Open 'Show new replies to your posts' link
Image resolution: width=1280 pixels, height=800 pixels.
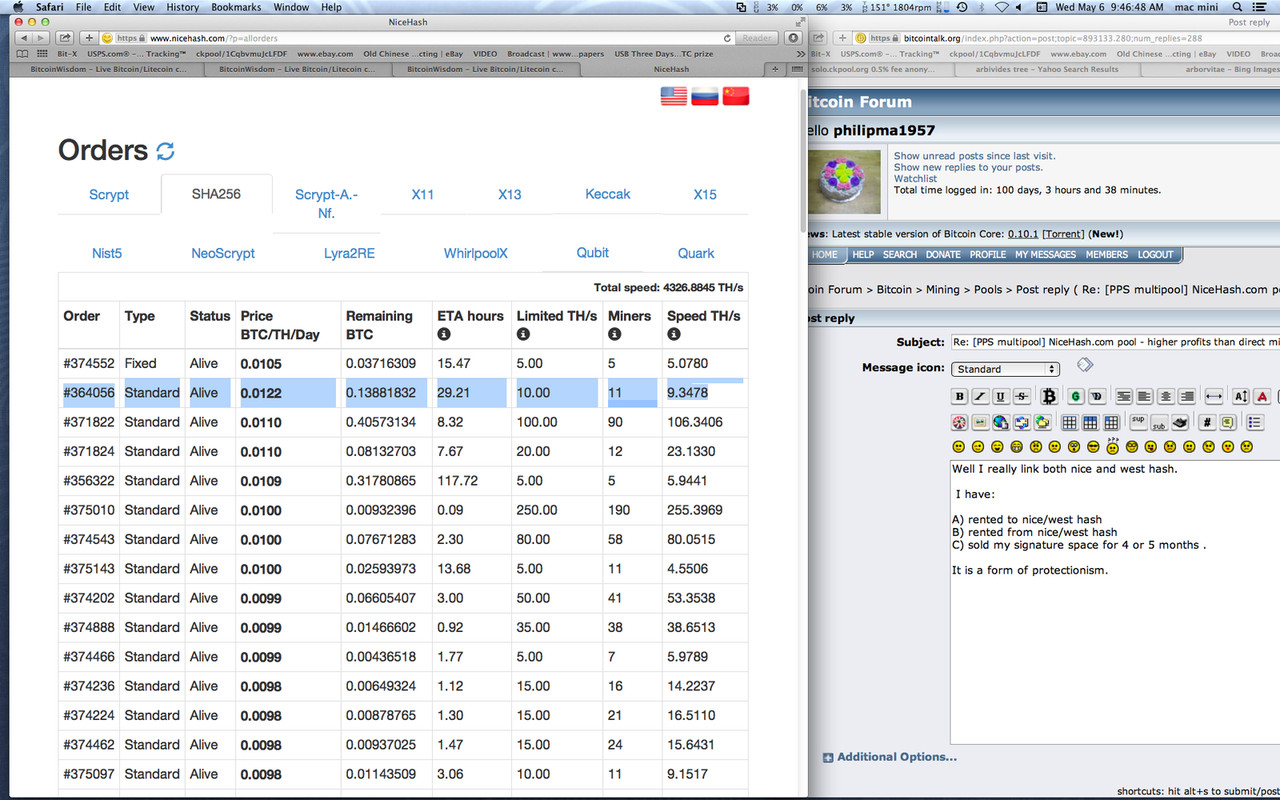click(968, 167)
